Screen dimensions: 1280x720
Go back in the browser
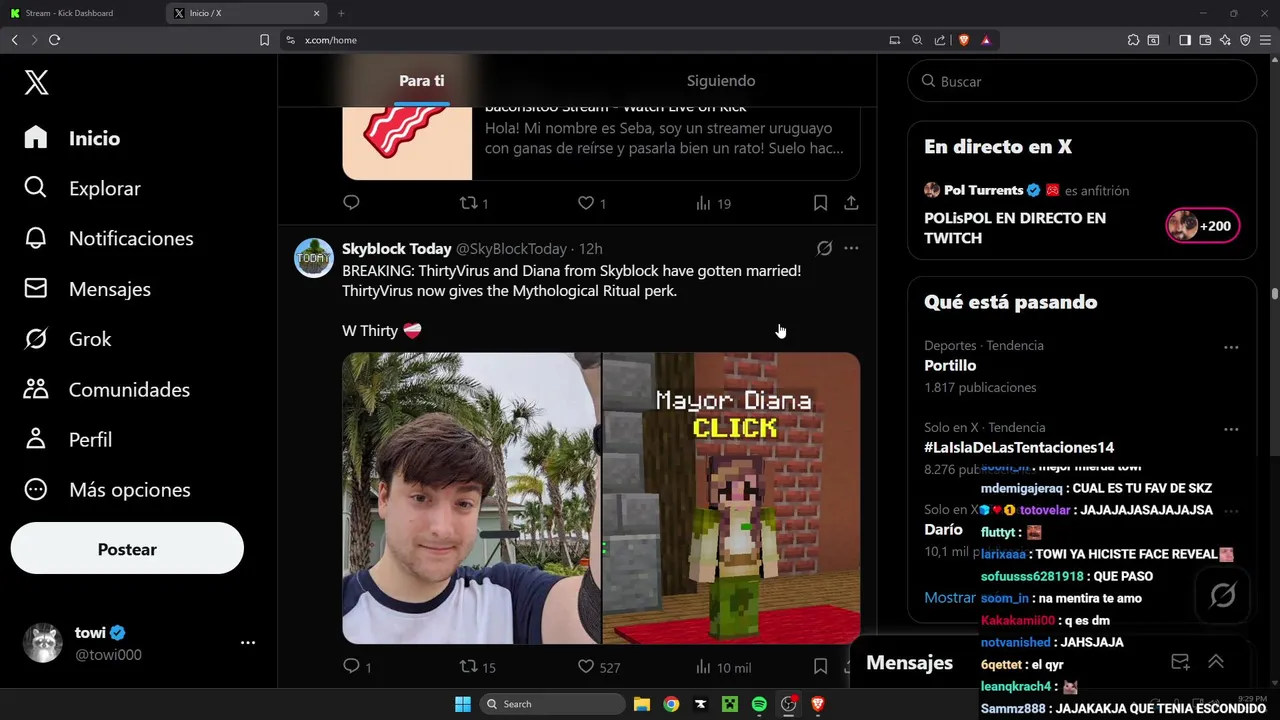(x=15, y=40)
